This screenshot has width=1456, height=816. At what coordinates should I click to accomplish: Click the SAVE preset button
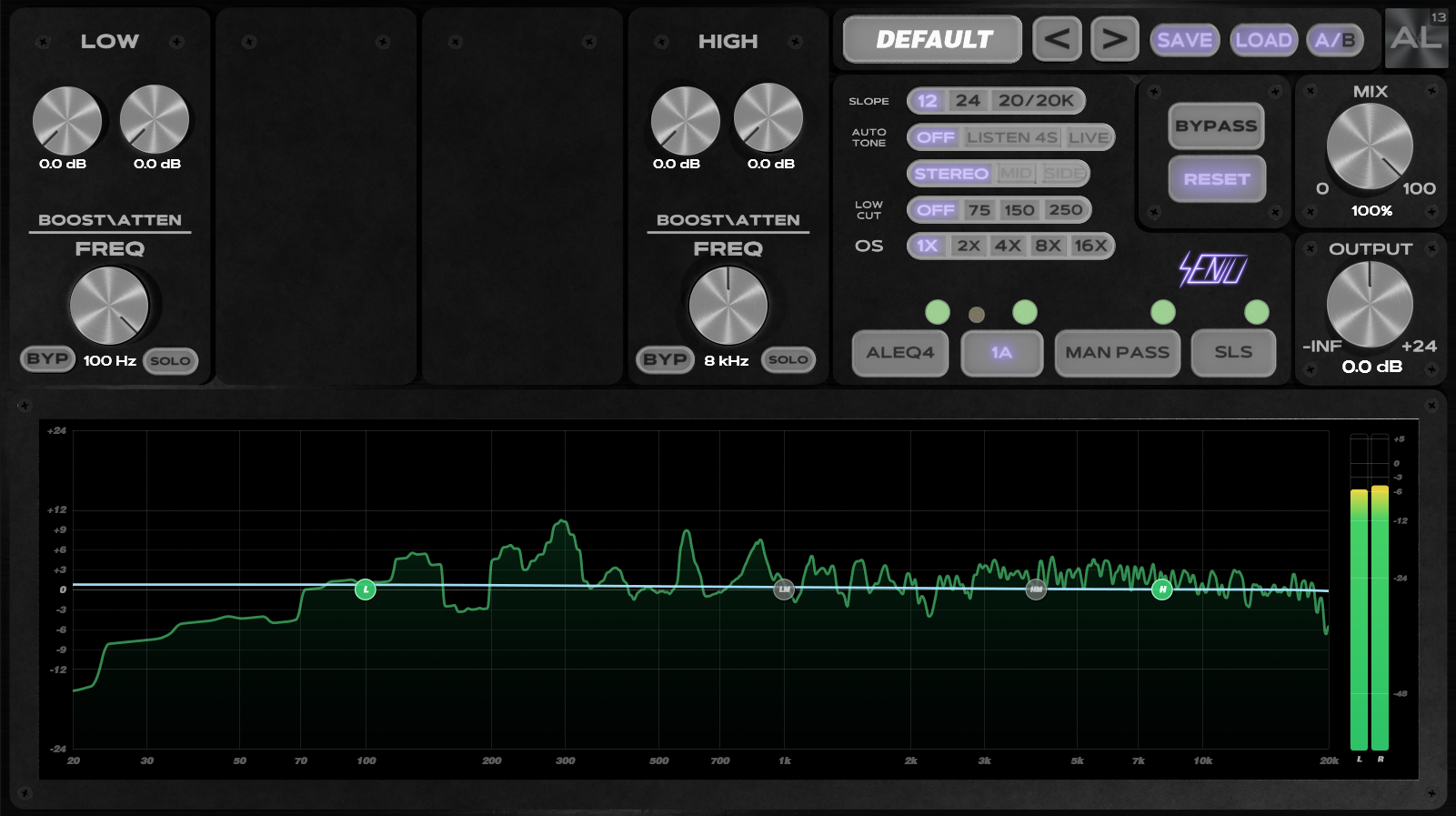1184,40
